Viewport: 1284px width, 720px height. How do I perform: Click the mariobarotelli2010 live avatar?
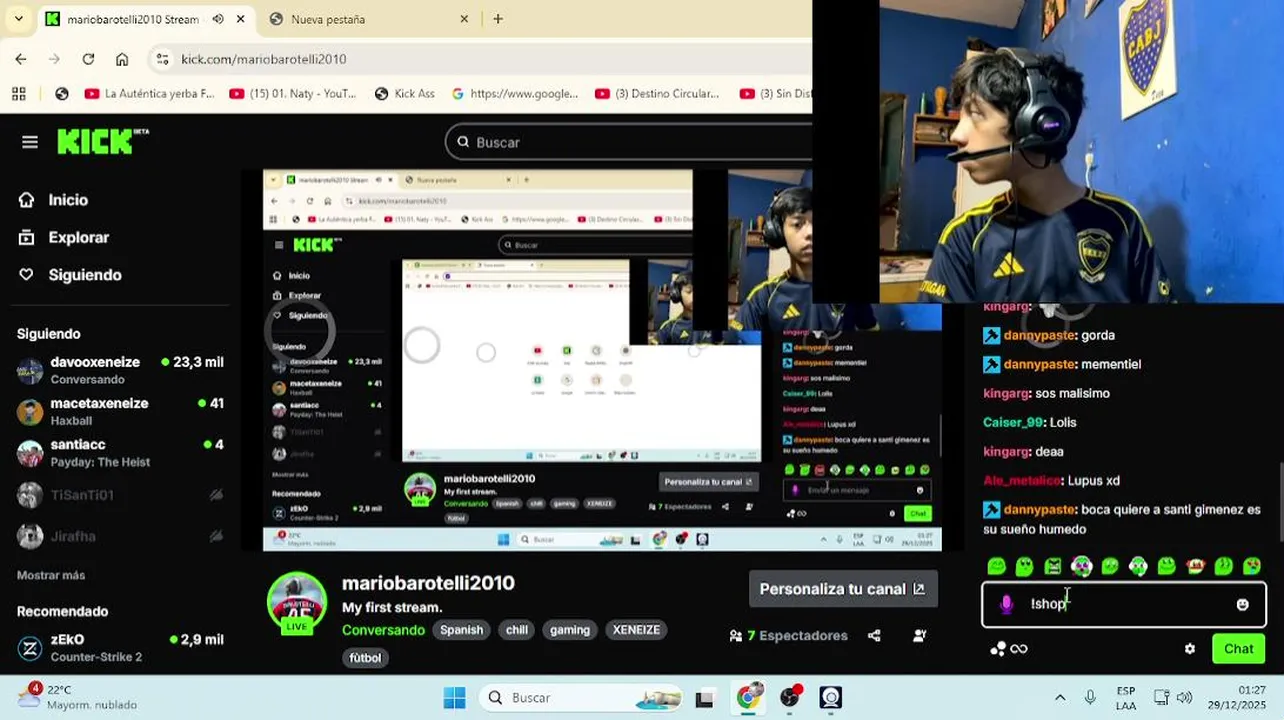point(297,603)
